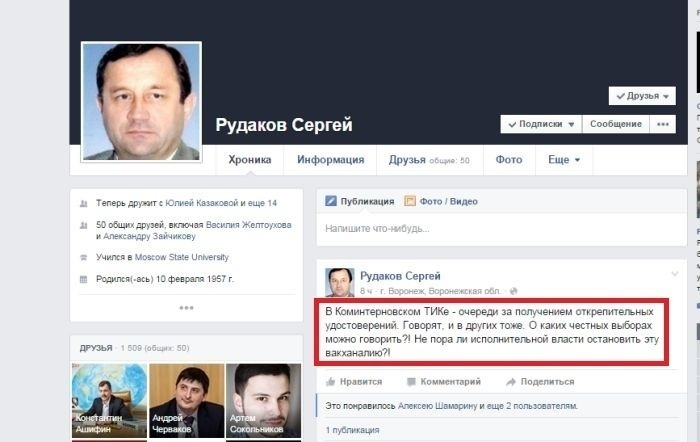Switch to the Информация tab
The image size is (700, 442).
pos(330,160)
